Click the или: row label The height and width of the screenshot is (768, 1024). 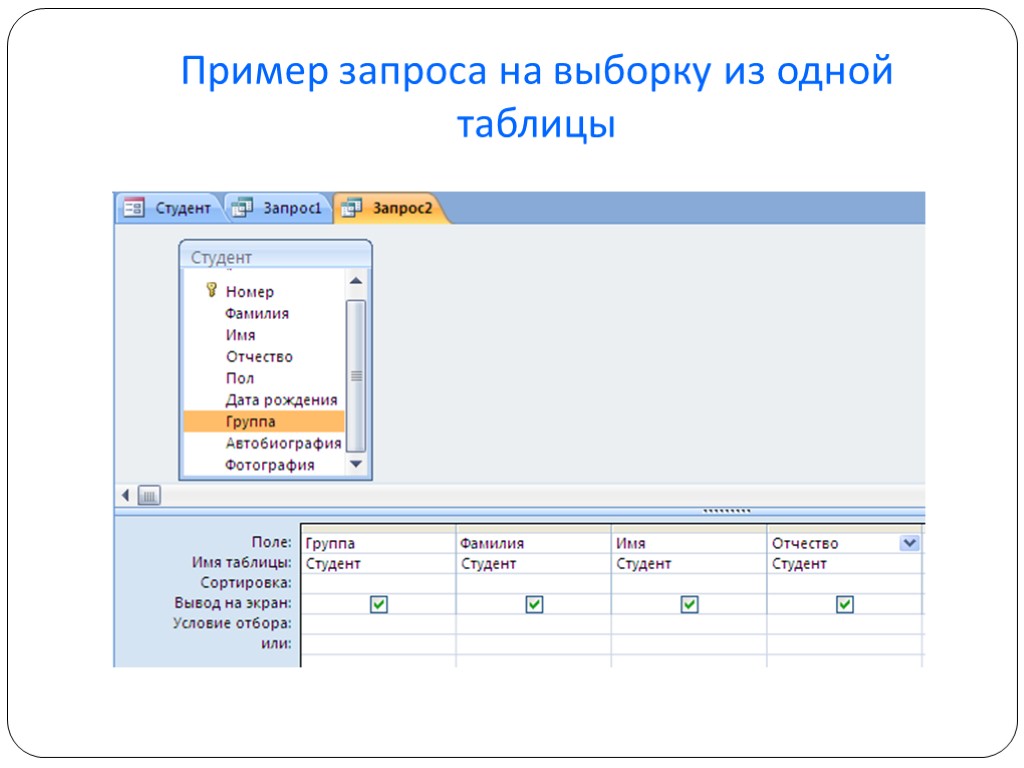click(x=276, y=643)
